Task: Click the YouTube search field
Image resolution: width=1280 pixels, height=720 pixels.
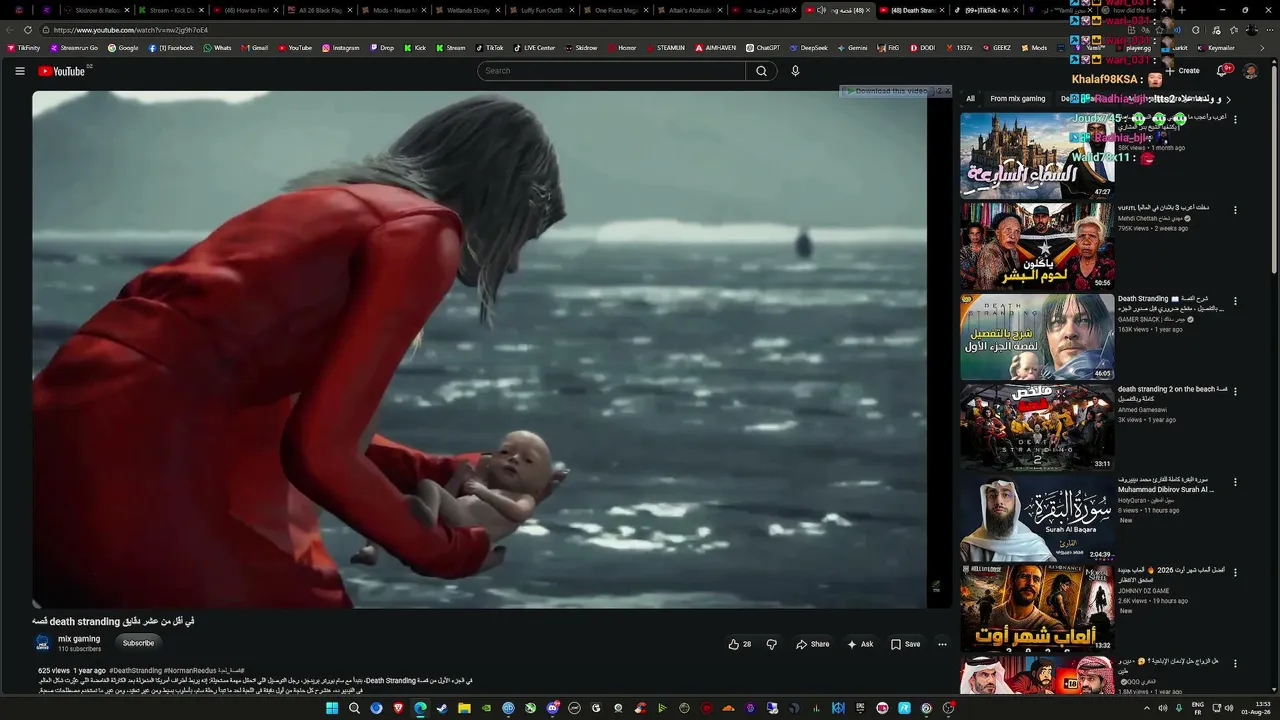Action: [611, 71]
